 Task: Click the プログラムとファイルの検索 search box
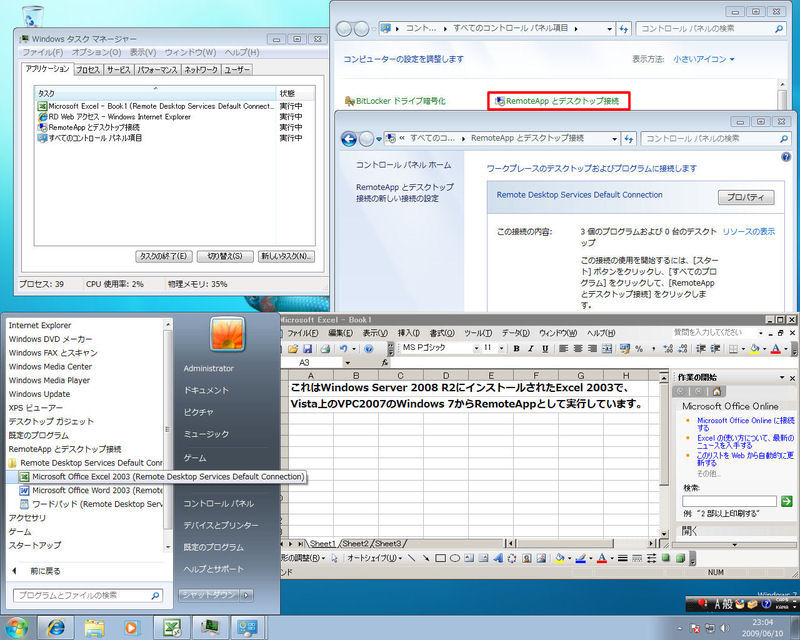coord(88,595)
